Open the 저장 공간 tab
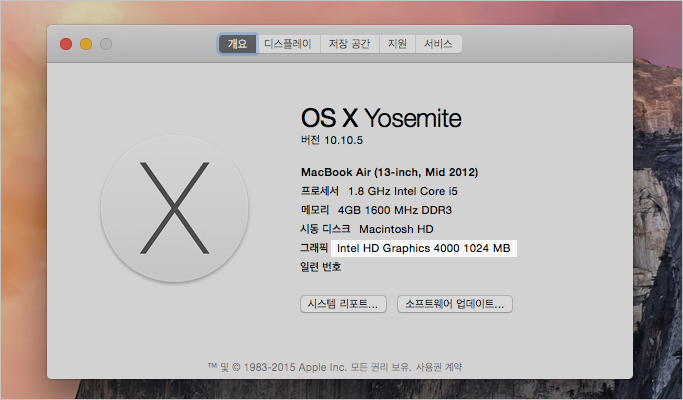Image resolution: width=683 pixels, height=400 pixels. tap(350, 44)
